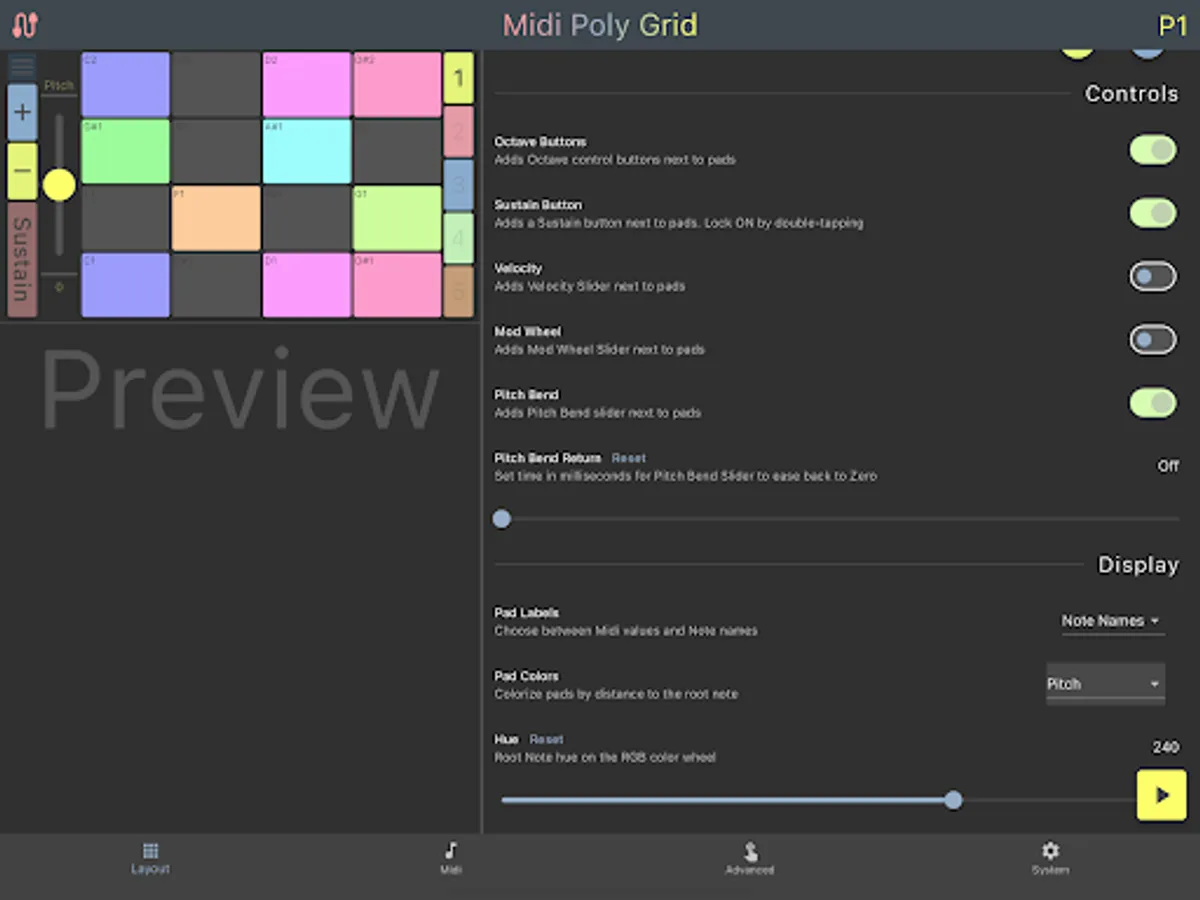Click the Hue slider handle
The width and height of the screenshot is (1200, 900).
[953, 800]
